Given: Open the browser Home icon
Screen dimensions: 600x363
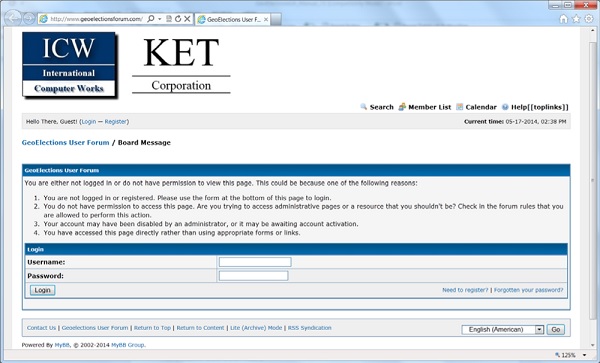Looking at the screenshot, I should click(563, 19).
